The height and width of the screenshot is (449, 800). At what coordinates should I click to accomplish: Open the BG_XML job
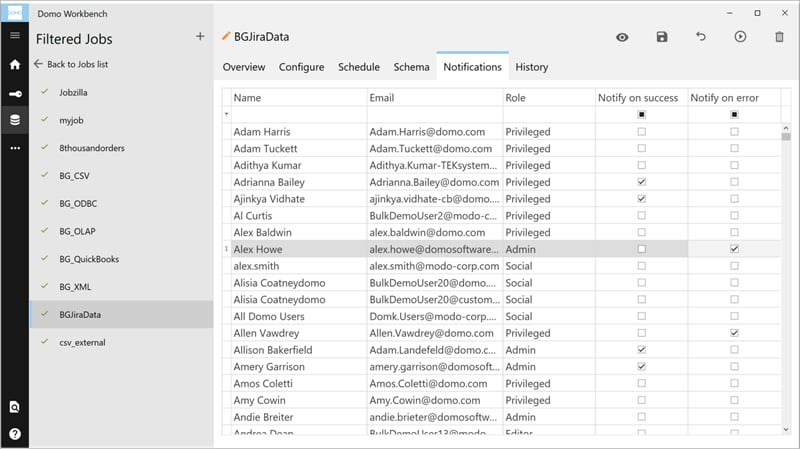point(121,287)
